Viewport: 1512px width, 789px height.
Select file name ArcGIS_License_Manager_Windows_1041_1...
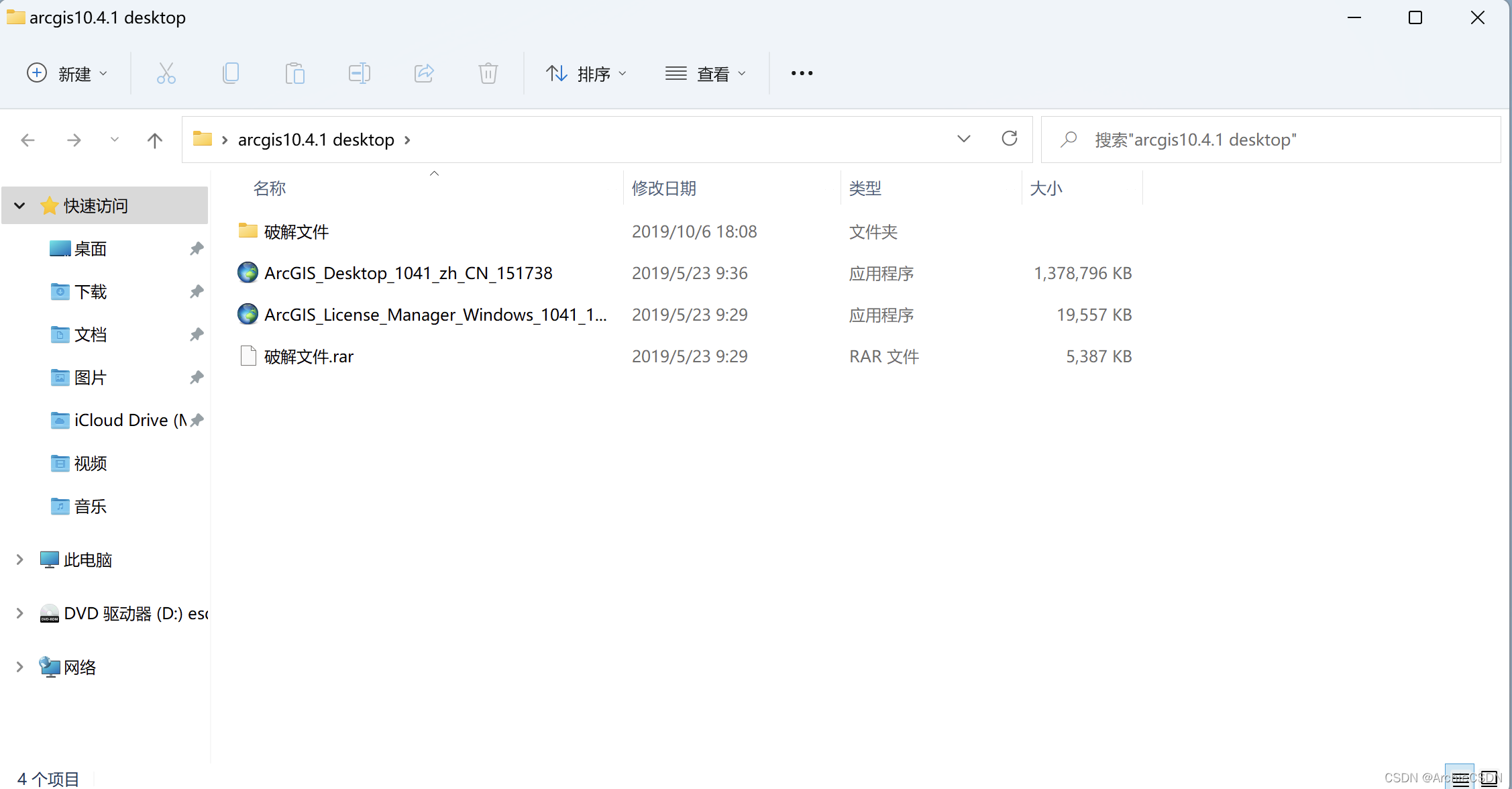[x=436, y=315]
